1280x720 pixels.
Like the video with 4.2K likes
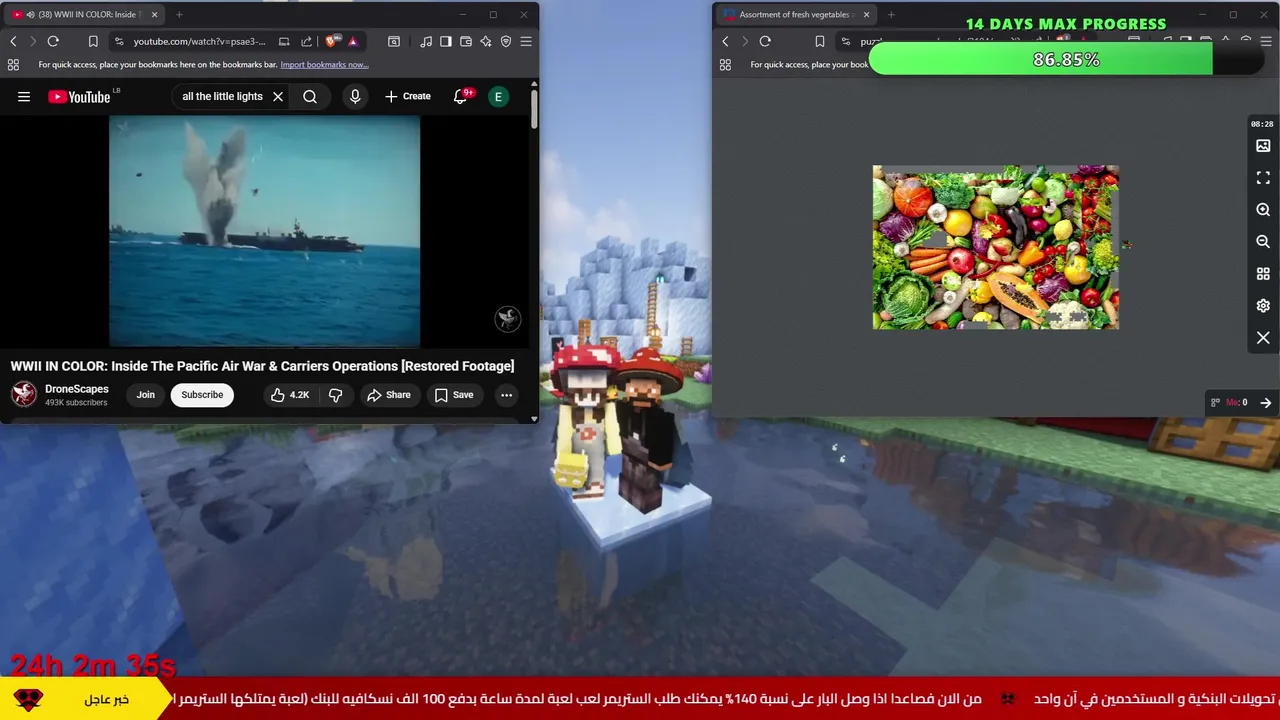click(x=290, y=395)
